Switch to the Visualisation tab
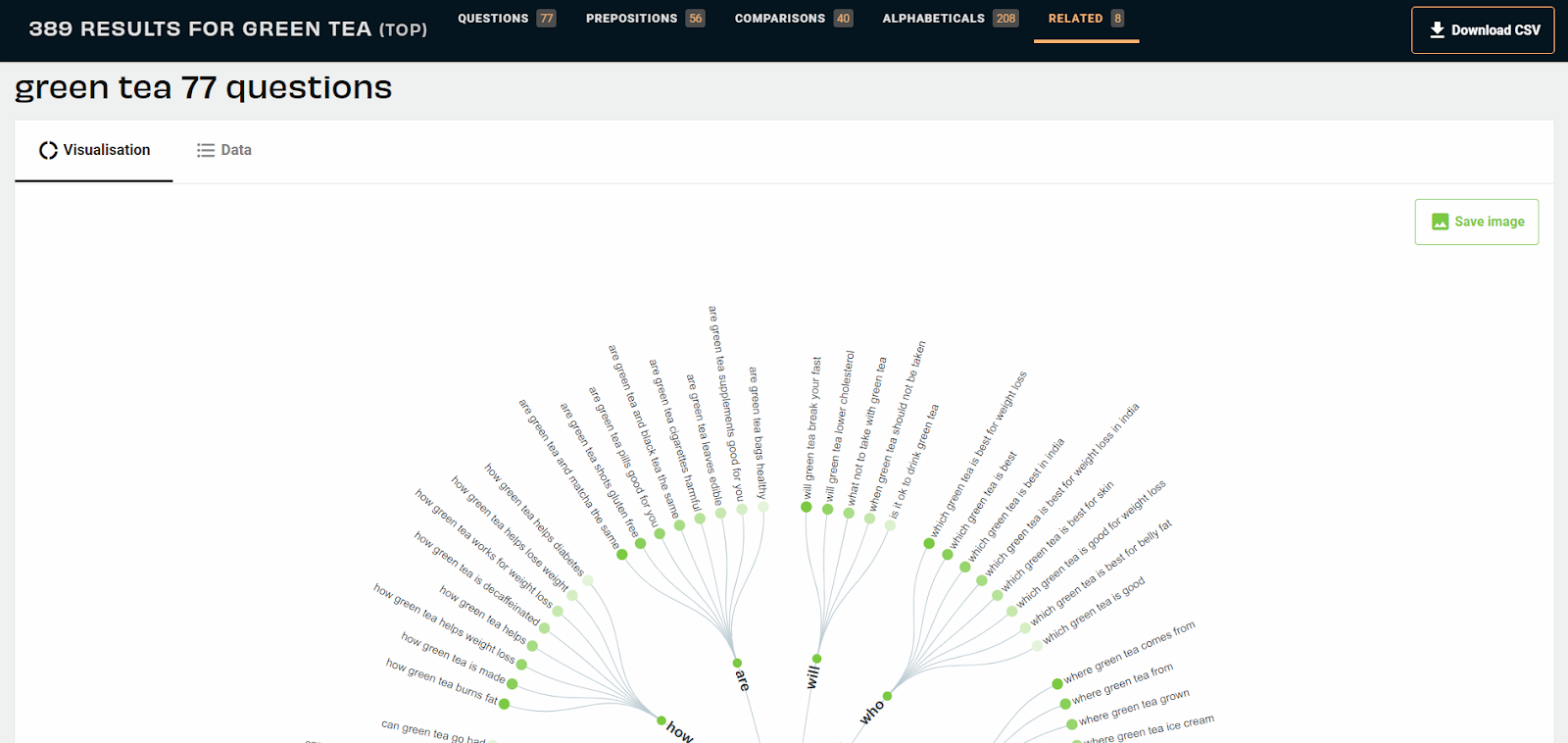 pyautogui.click(x=94, y=150)
